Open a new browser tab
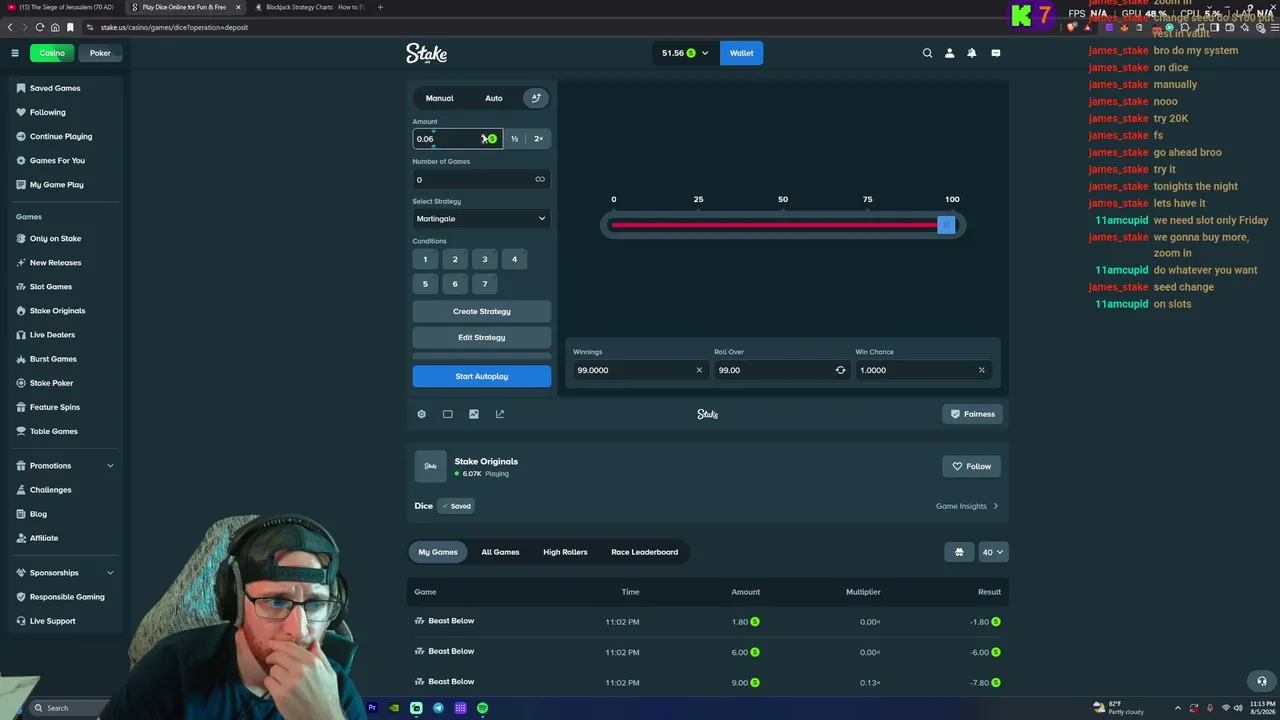1280x720 pixels. [x=380, y=7]
